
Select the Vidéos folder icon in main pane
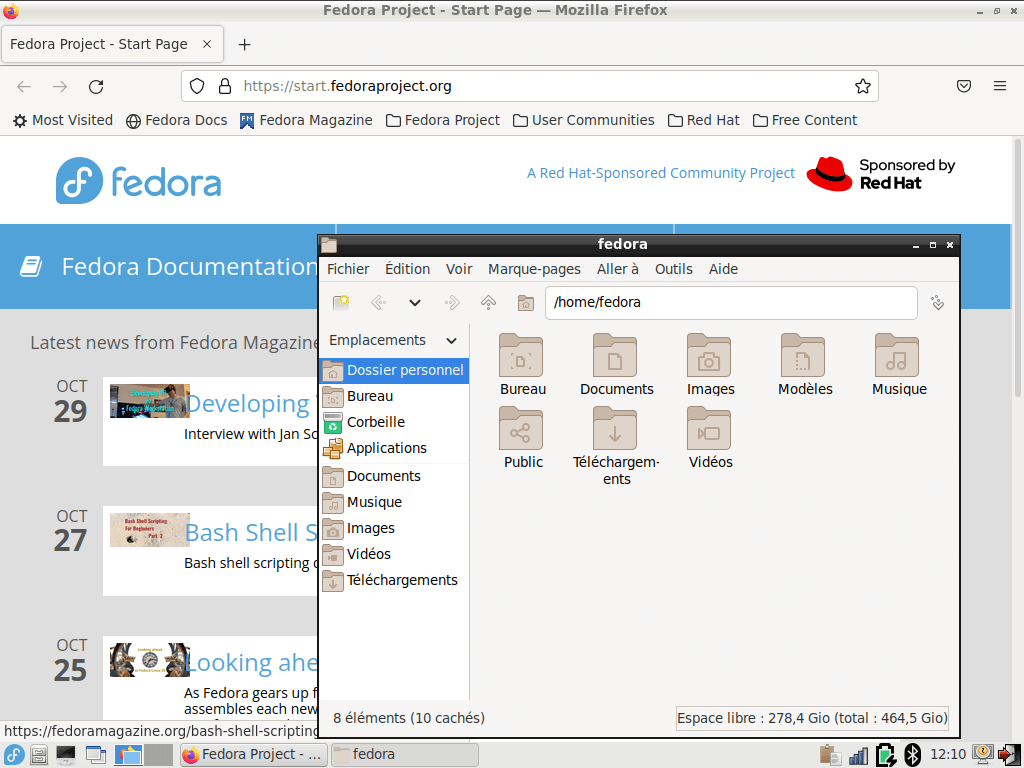pyautogui.click(x=709, y=429)
